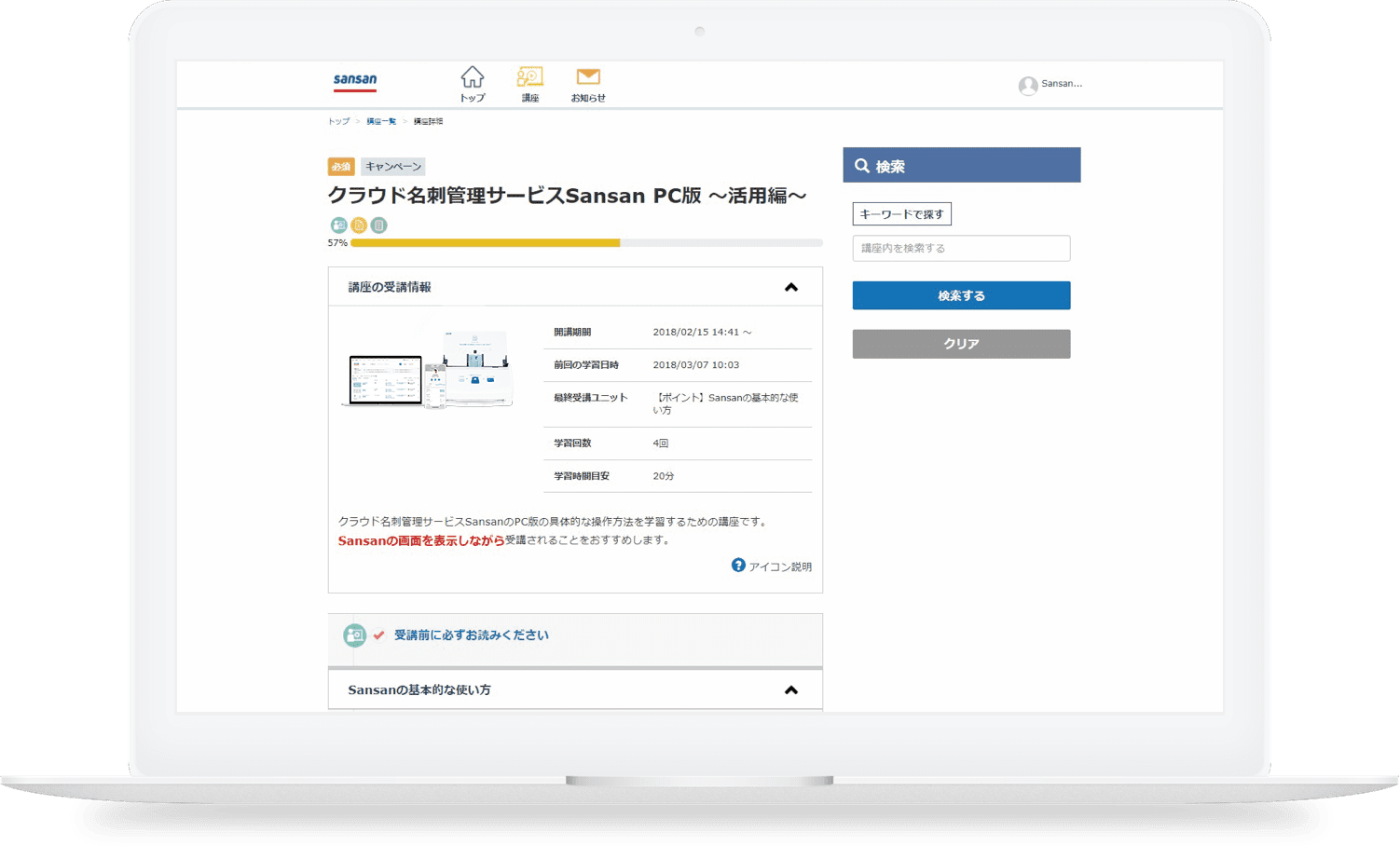Click 最終受講ユニット label

(x=591, y=398)
